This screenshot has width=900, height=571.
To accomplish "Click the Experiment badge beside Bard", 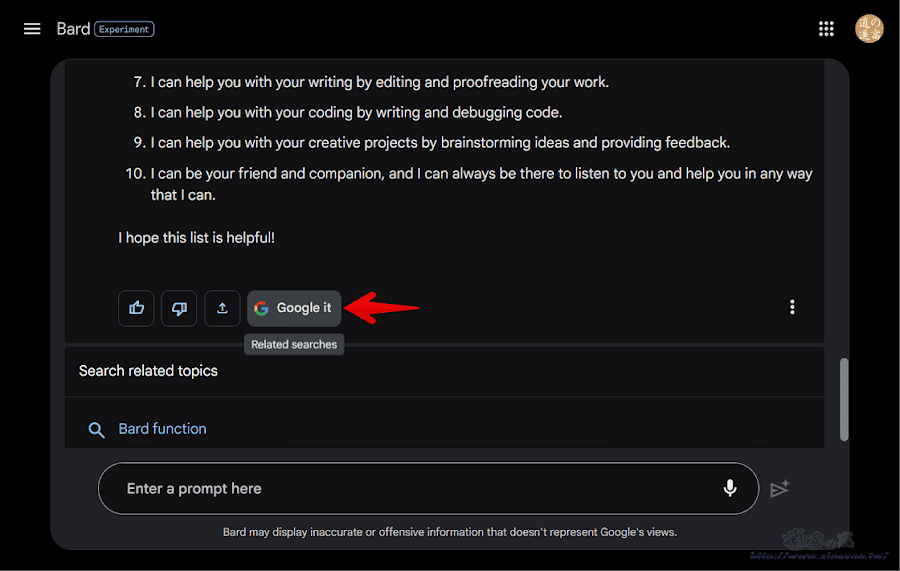I will pyautogui.click(x=124, y=29).
